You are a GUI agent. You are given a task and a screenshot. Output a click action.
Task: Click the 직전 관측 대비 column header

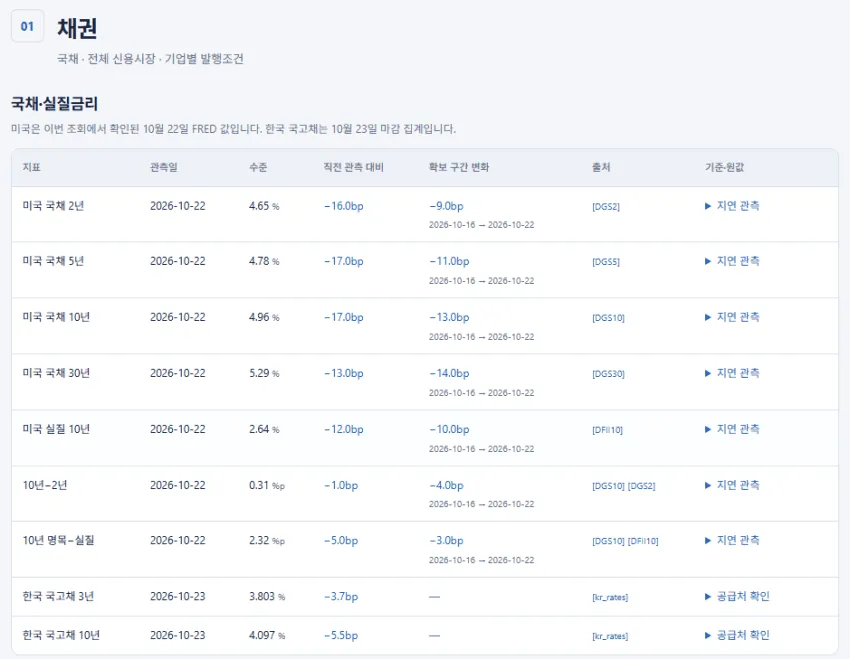point(353,167)
